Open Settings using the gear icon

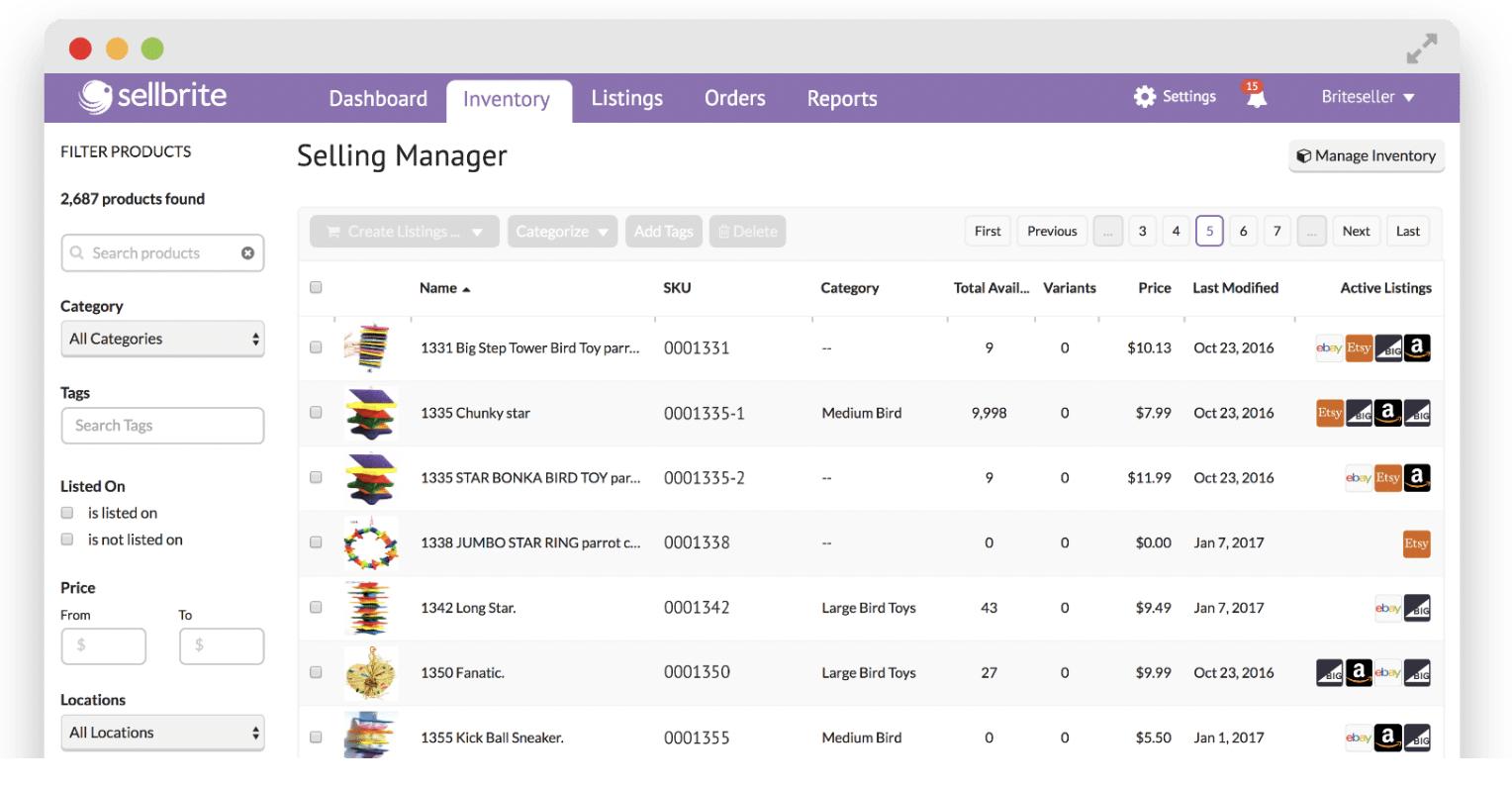point(1146,96)
